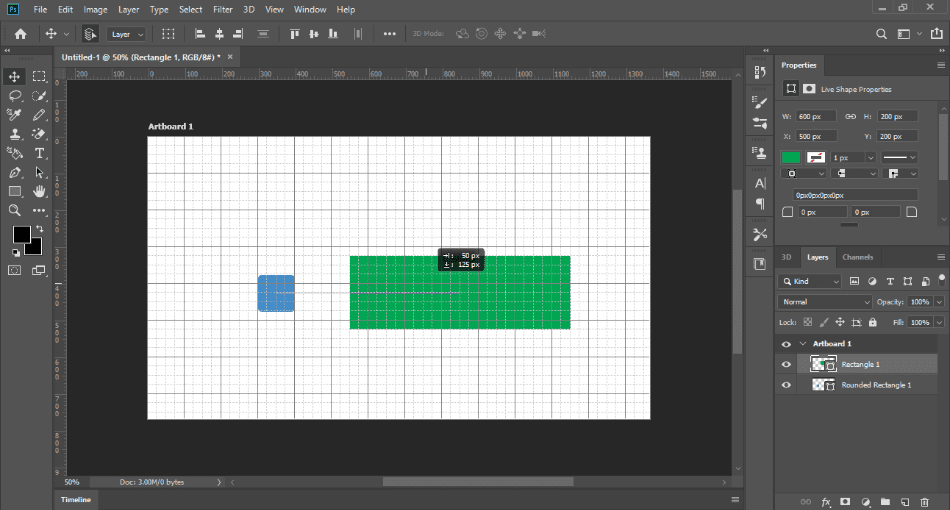Select the Hand tool
The height and width of the screenshot is (510, 950).
click(x=39, y=191)
